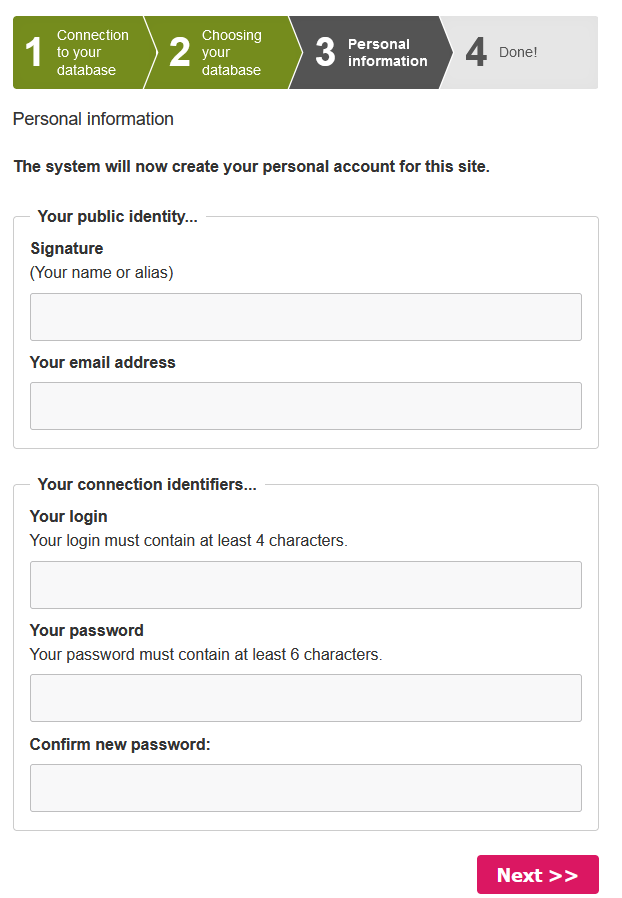Screen dimensions: 622x898
Task: Focus the Confirm new password field
Action: click(x=305, y=788)
